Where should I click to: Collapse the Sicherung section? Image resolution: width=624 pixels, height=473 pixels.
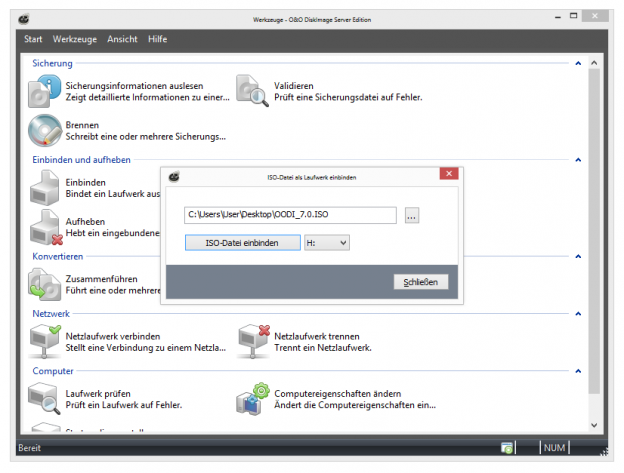pos(578,63)
